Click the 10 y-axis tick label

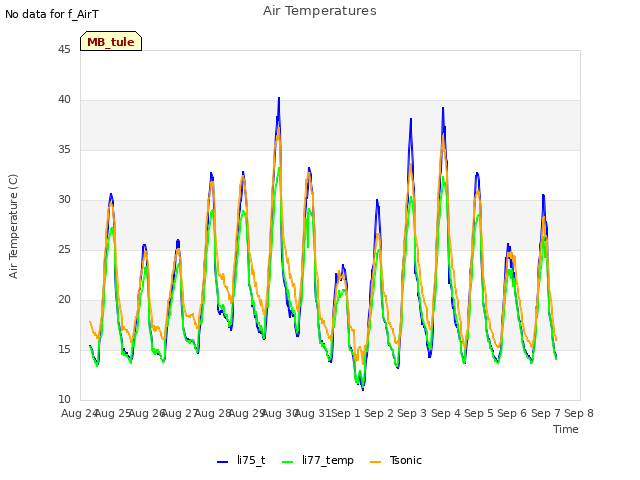tap(64, 400)
